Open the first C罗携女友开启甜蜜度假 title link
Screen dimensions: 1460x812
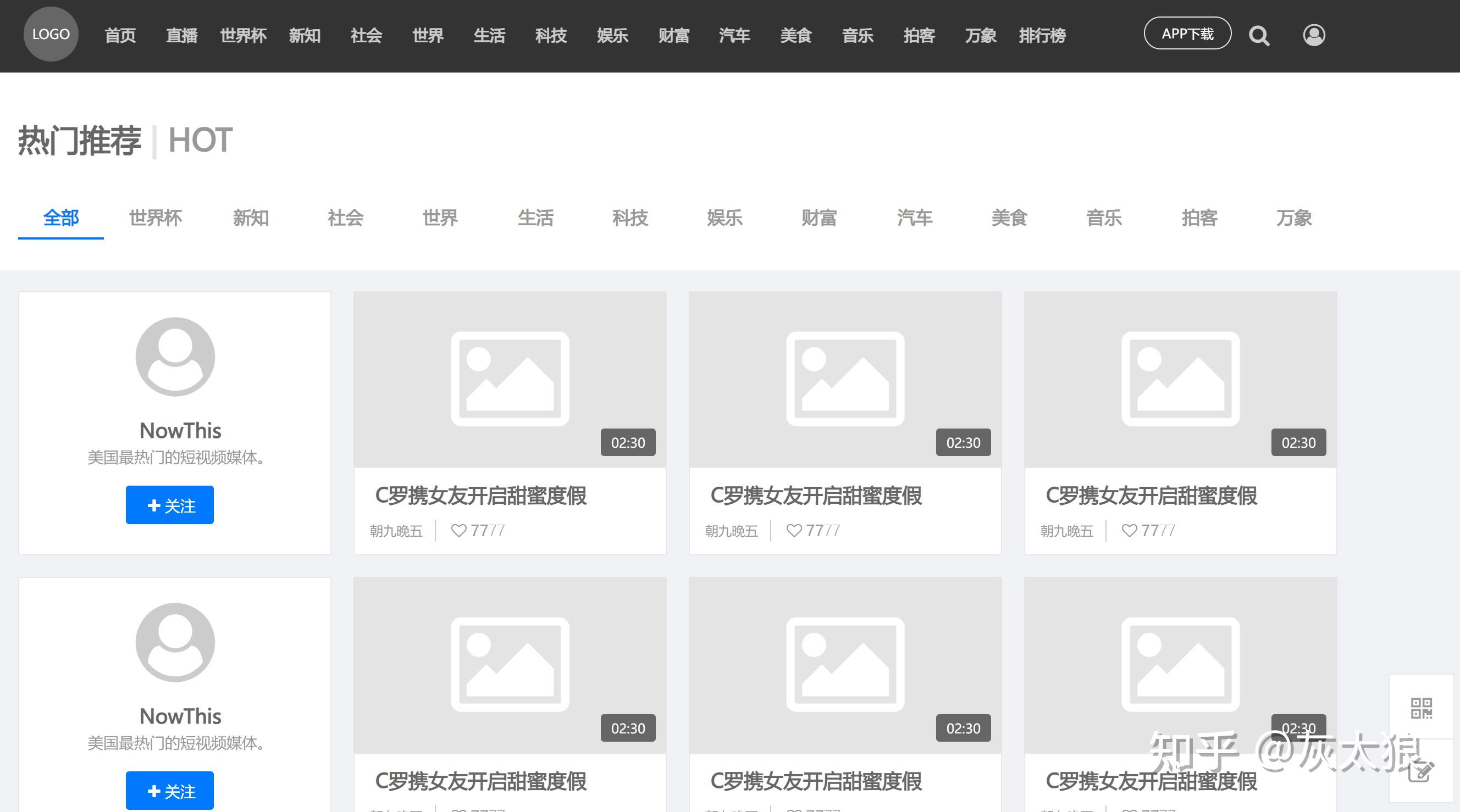pos(480,495)
